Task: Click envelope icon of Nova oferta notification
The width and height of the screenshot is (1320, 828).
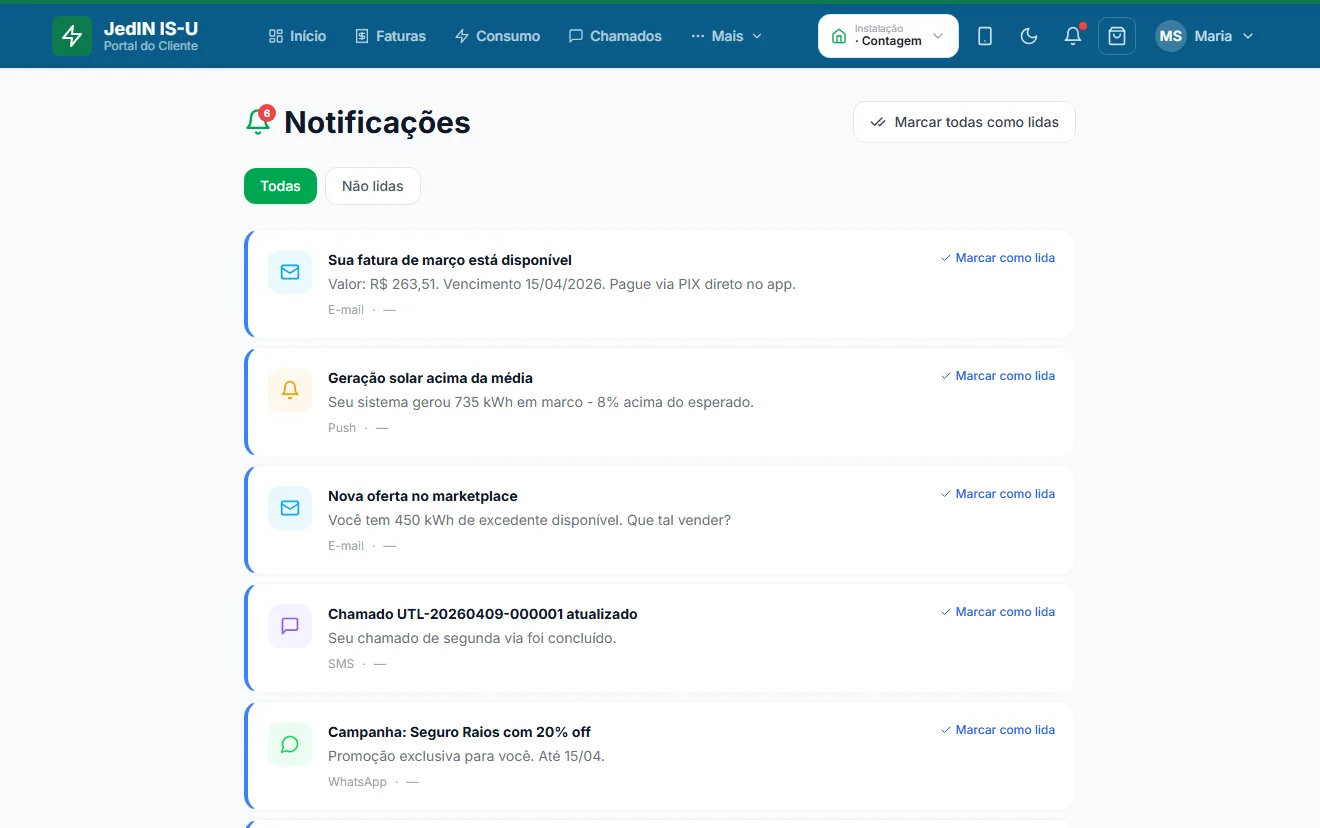Action: coord(290,508)
